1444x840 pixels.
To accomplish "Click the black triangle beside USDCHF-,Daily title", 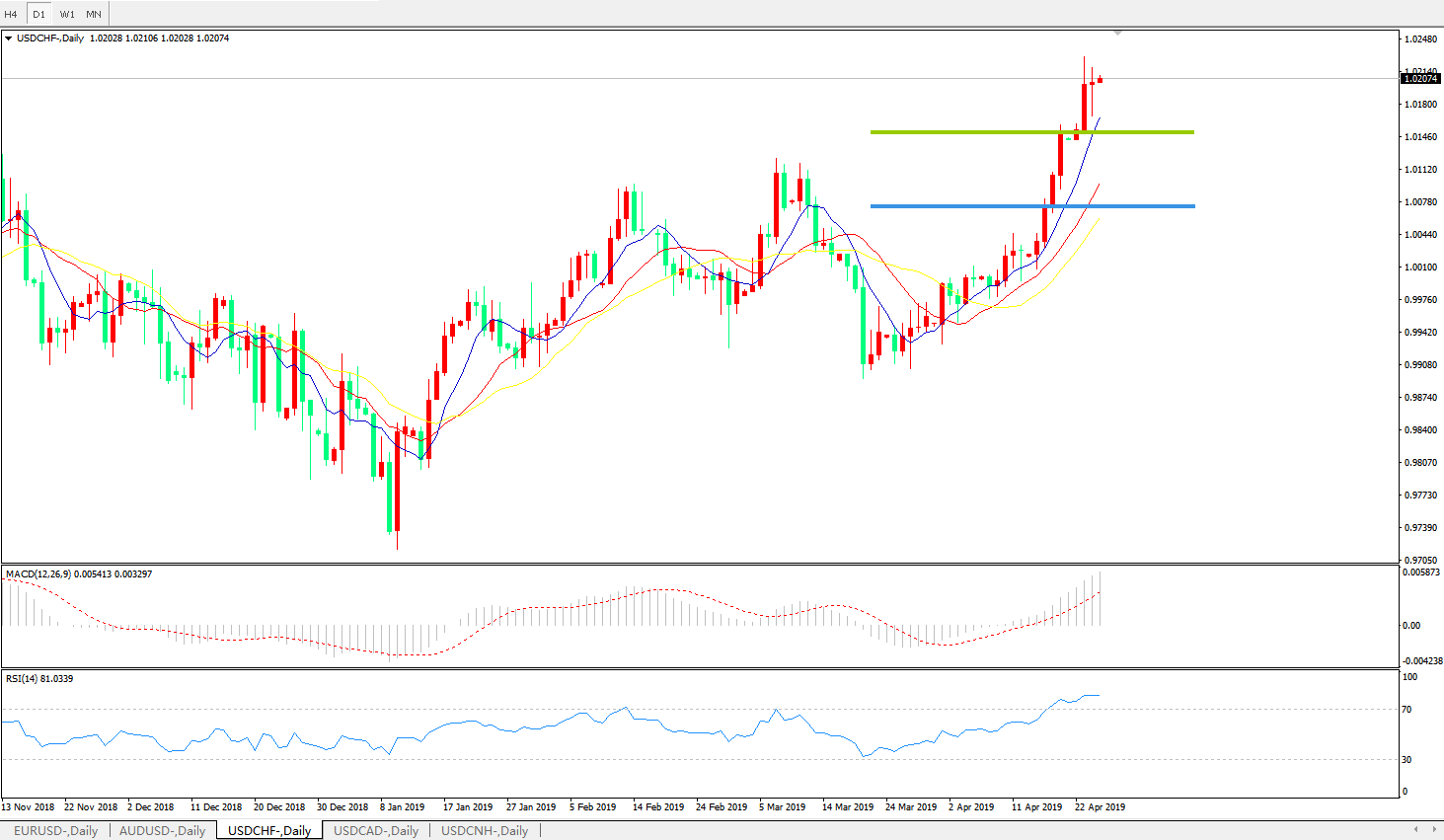I will click(x=9, y=38).
